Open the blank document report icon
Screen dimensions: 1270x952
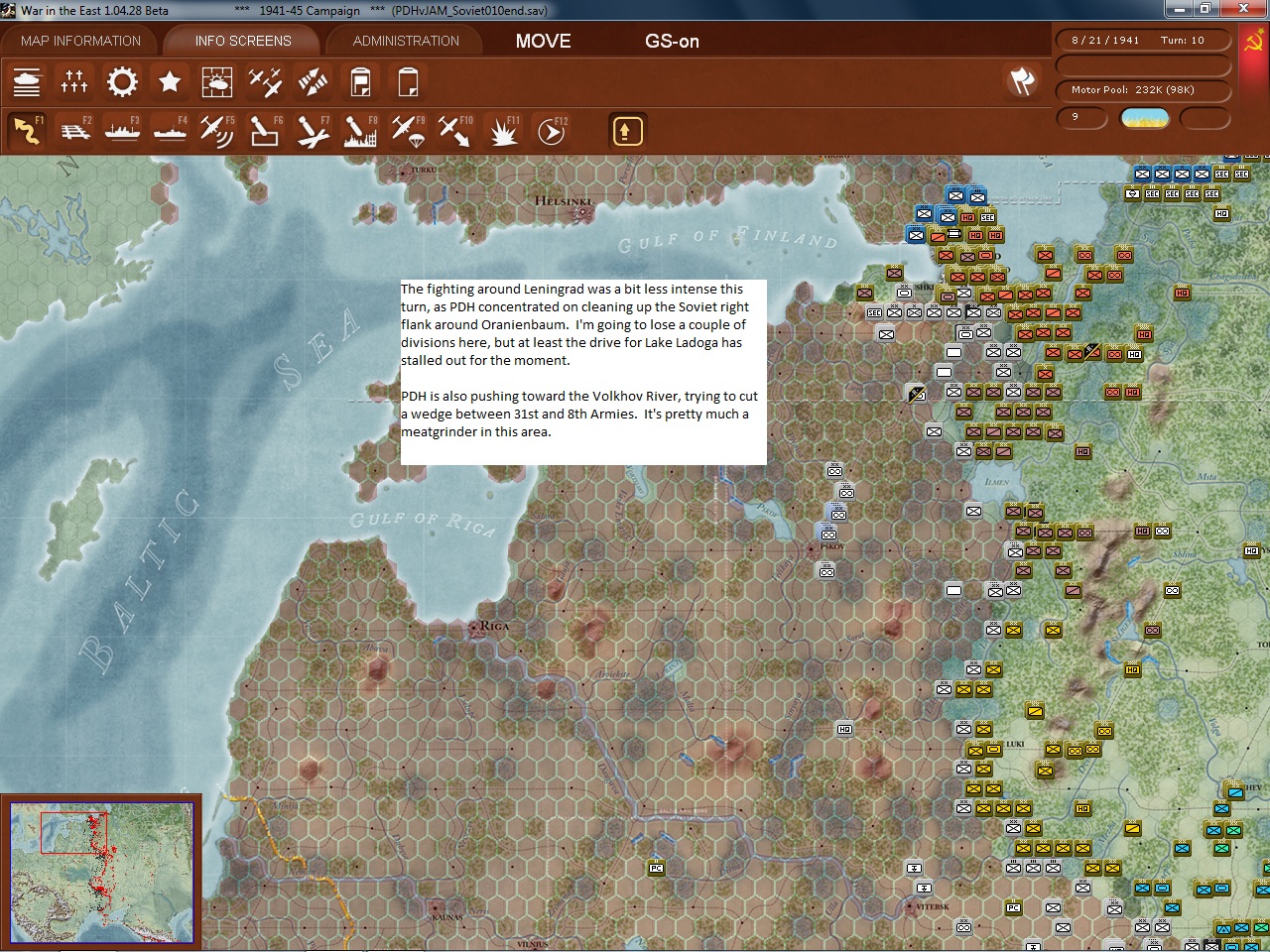(408, 82)
